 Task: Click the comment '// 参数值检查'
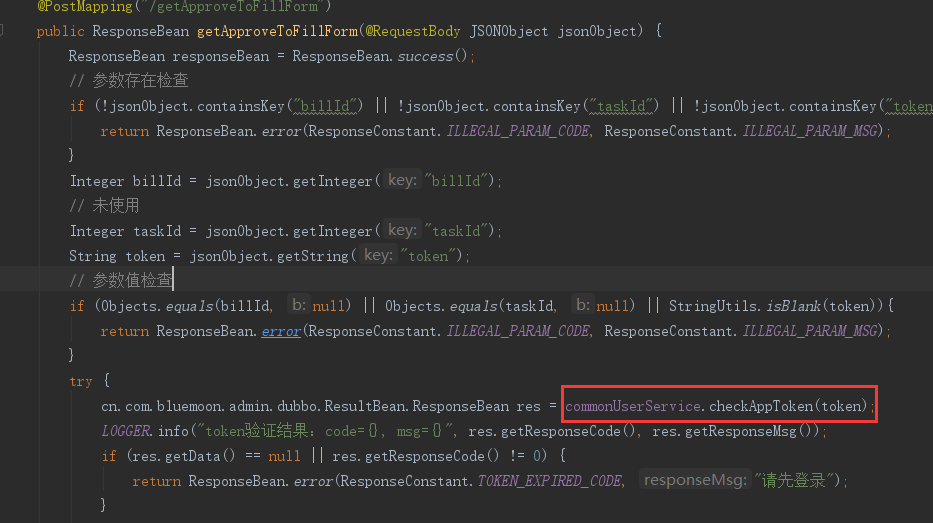pos(121,280)
